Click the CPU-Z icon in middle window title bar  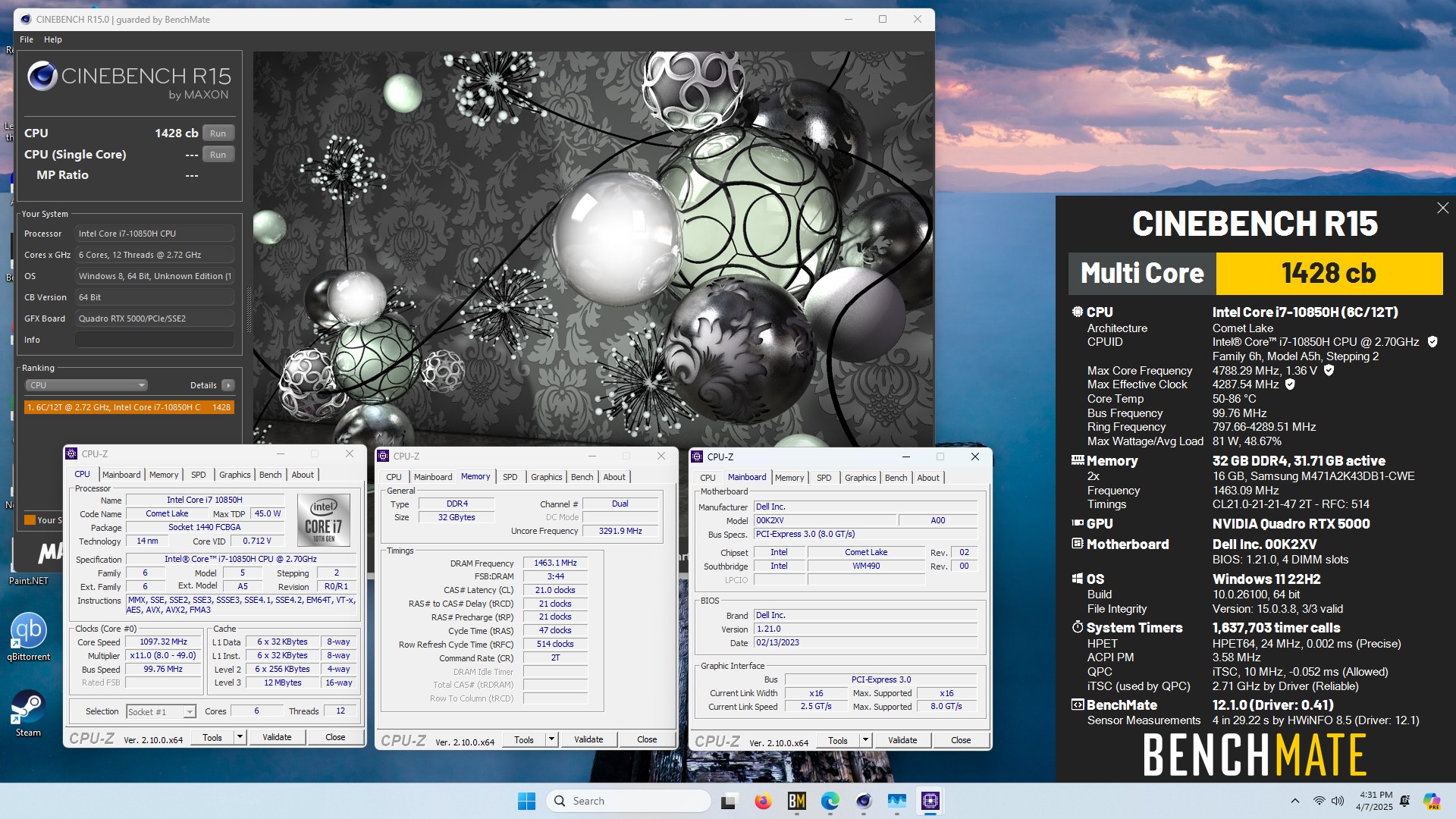[x=384, y=456]
